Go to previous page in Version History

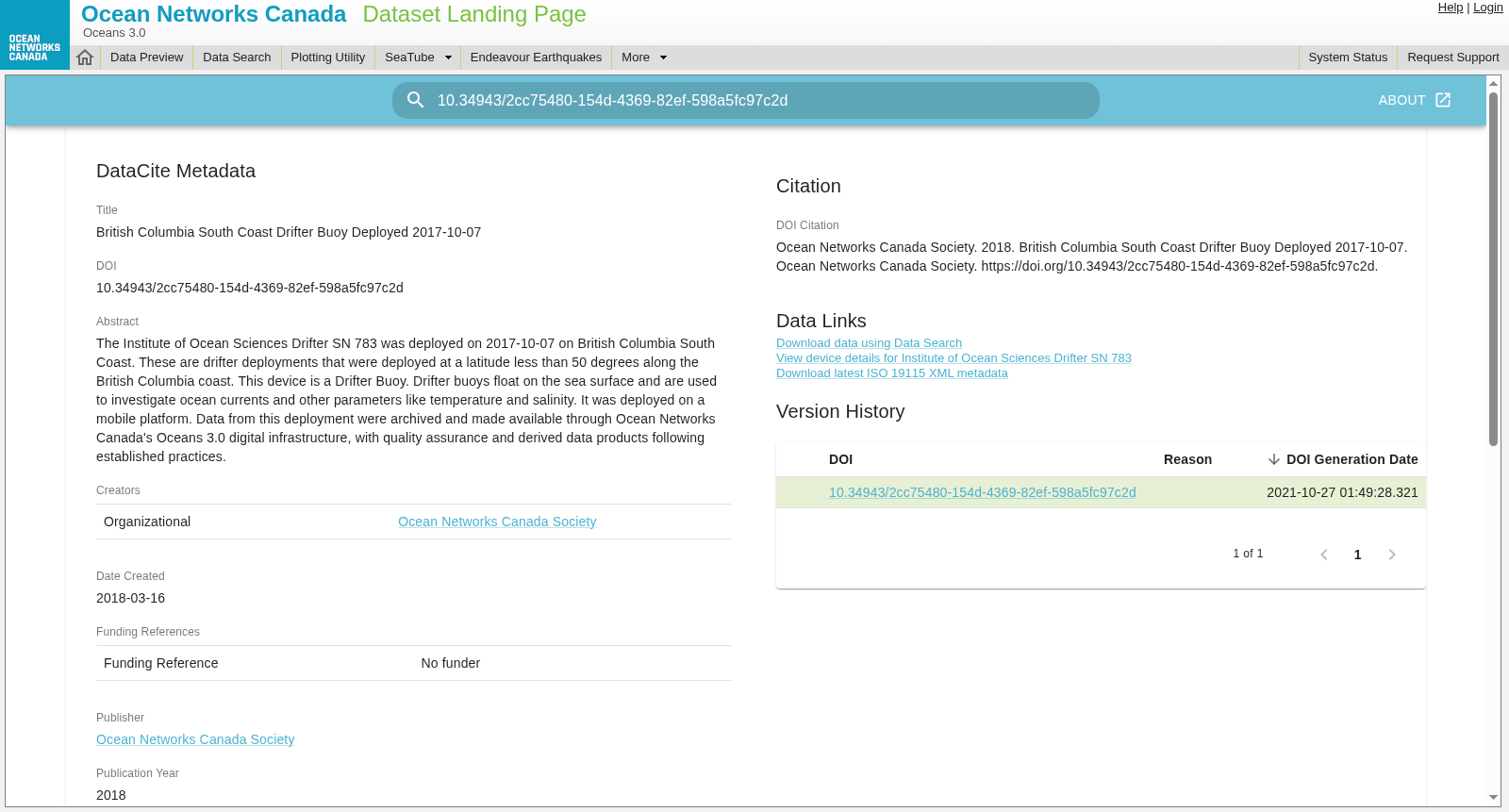point(1324,555)
